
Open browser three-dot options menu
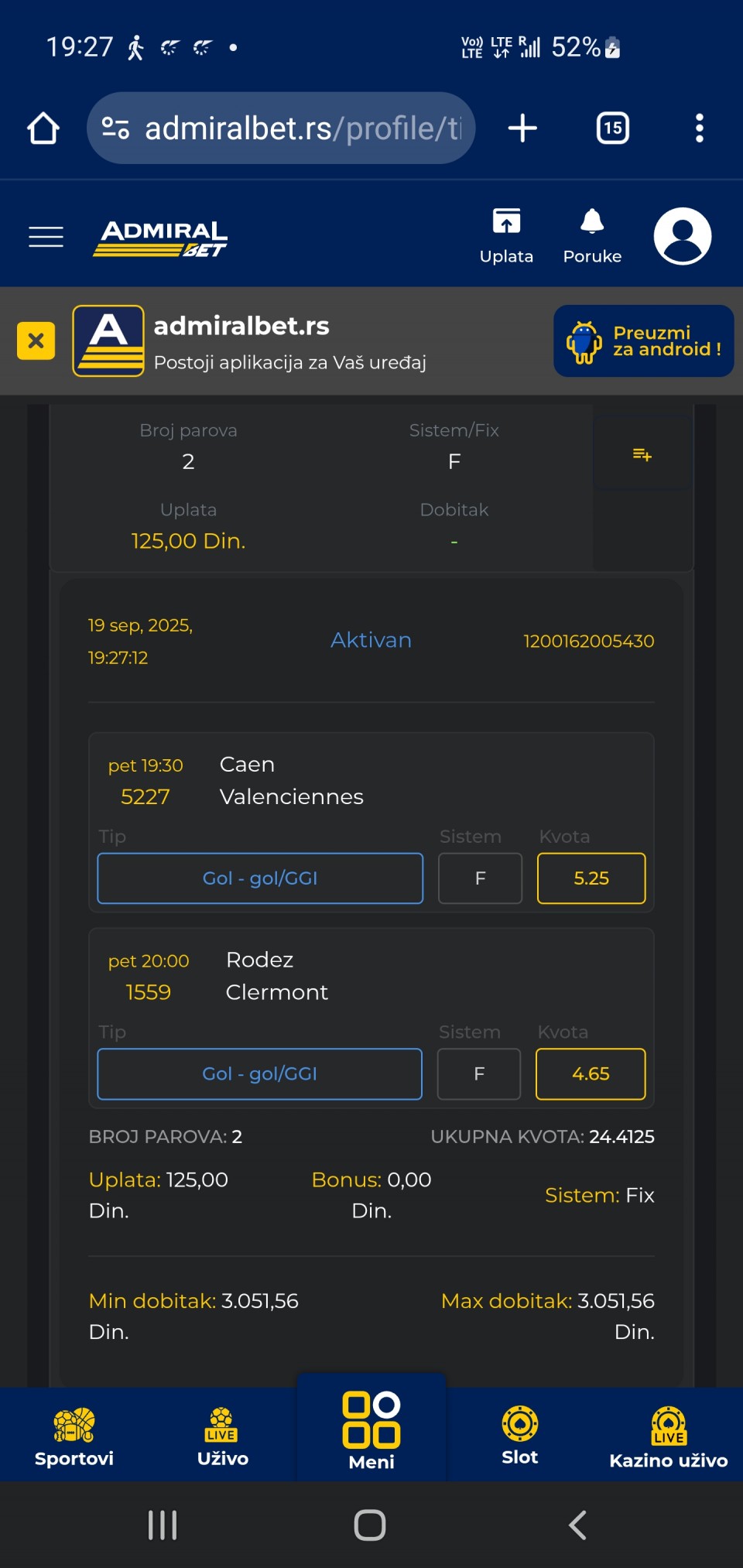(700, 128)
